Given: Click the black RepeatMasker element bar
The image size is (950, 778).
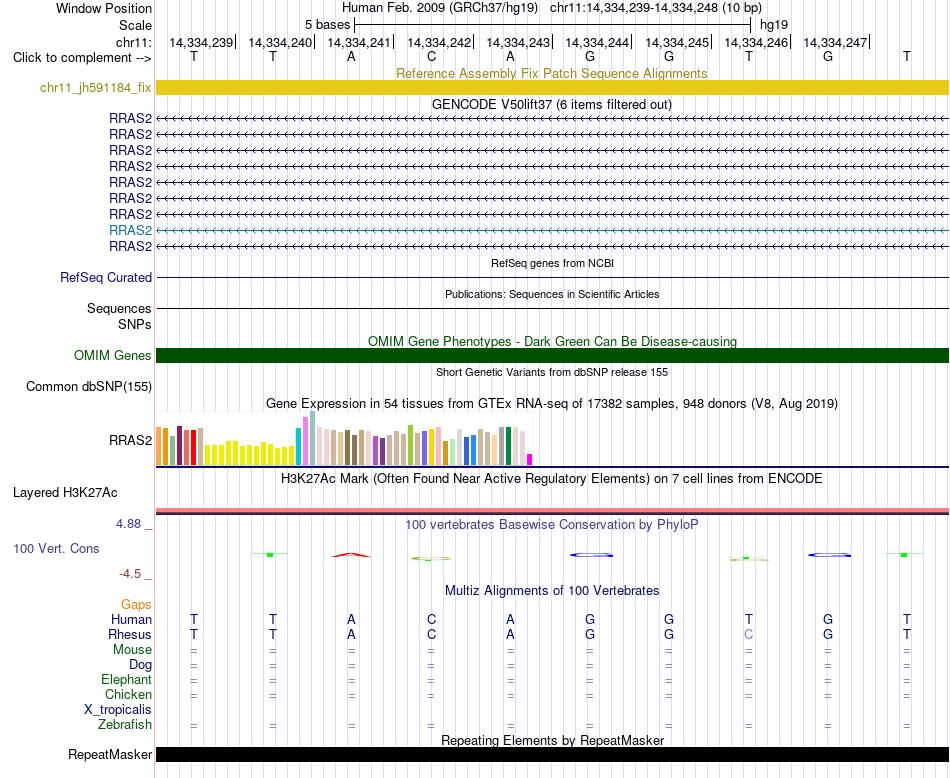Looking at the screenshot, I should pos(552,754).
